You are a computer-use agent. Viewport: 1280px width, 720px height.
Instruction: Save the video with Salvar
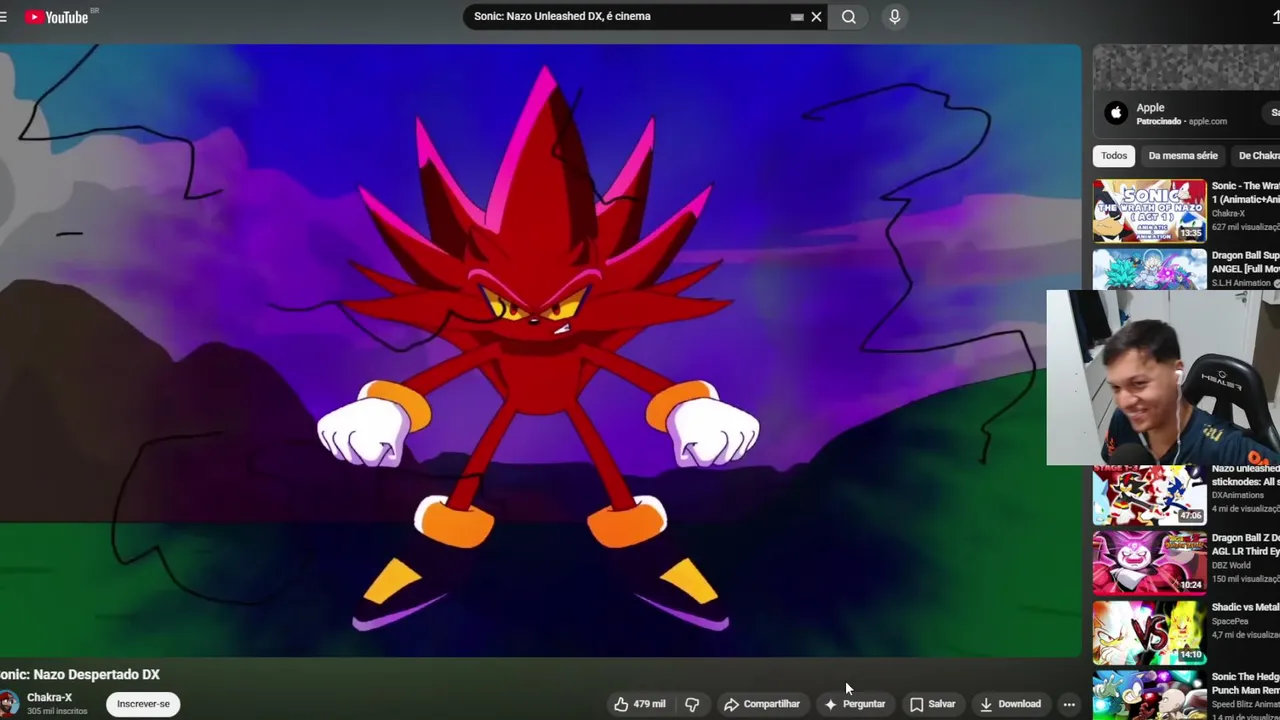click(x=932, y=704)
